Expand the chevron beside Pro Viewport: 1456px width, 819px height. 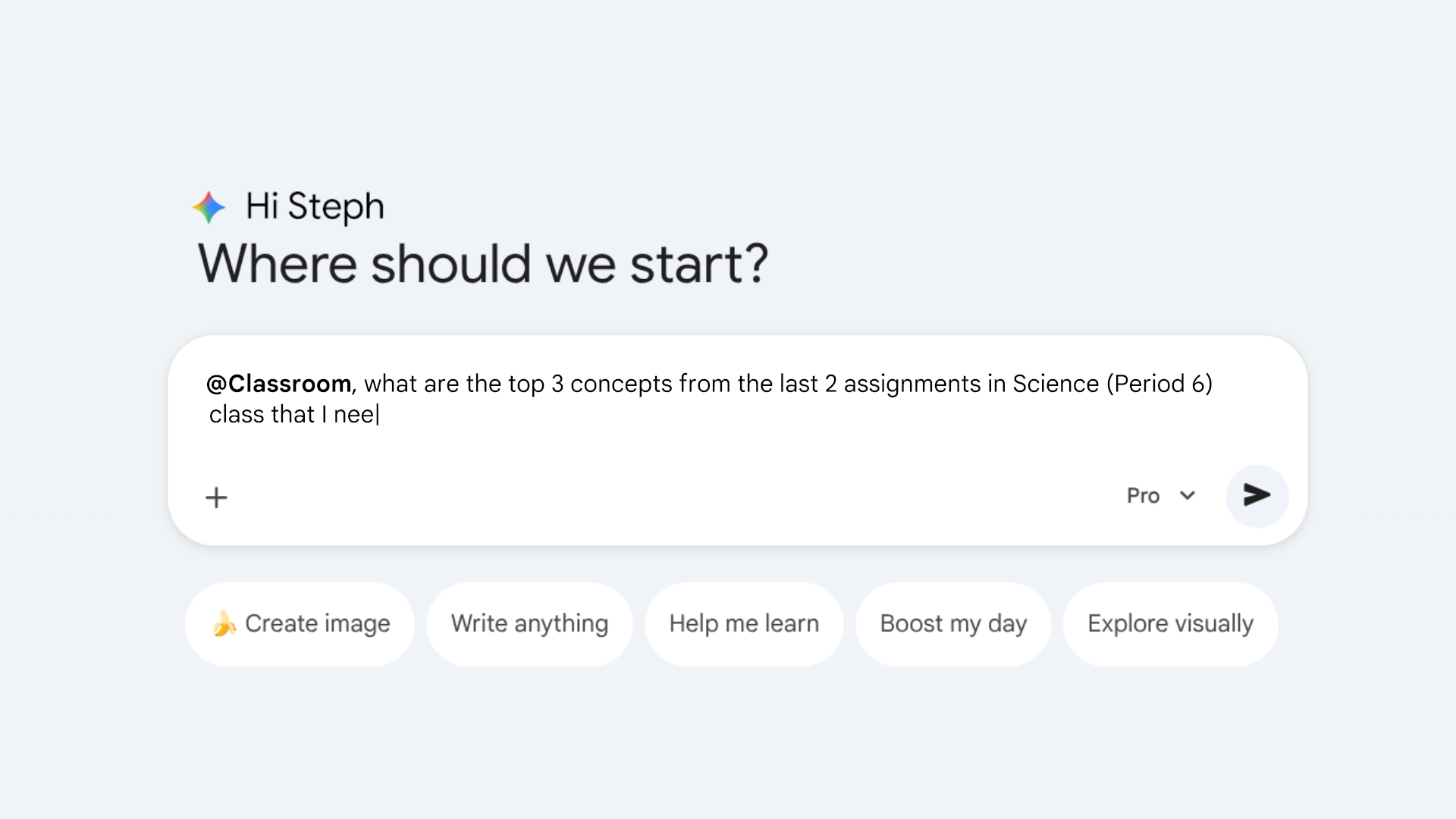click(1188, 496)
